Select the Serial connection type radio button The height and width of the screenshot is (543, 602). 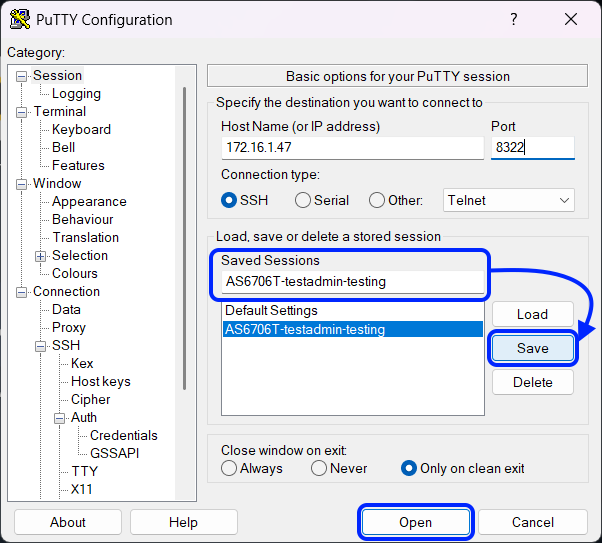point(303,200)
